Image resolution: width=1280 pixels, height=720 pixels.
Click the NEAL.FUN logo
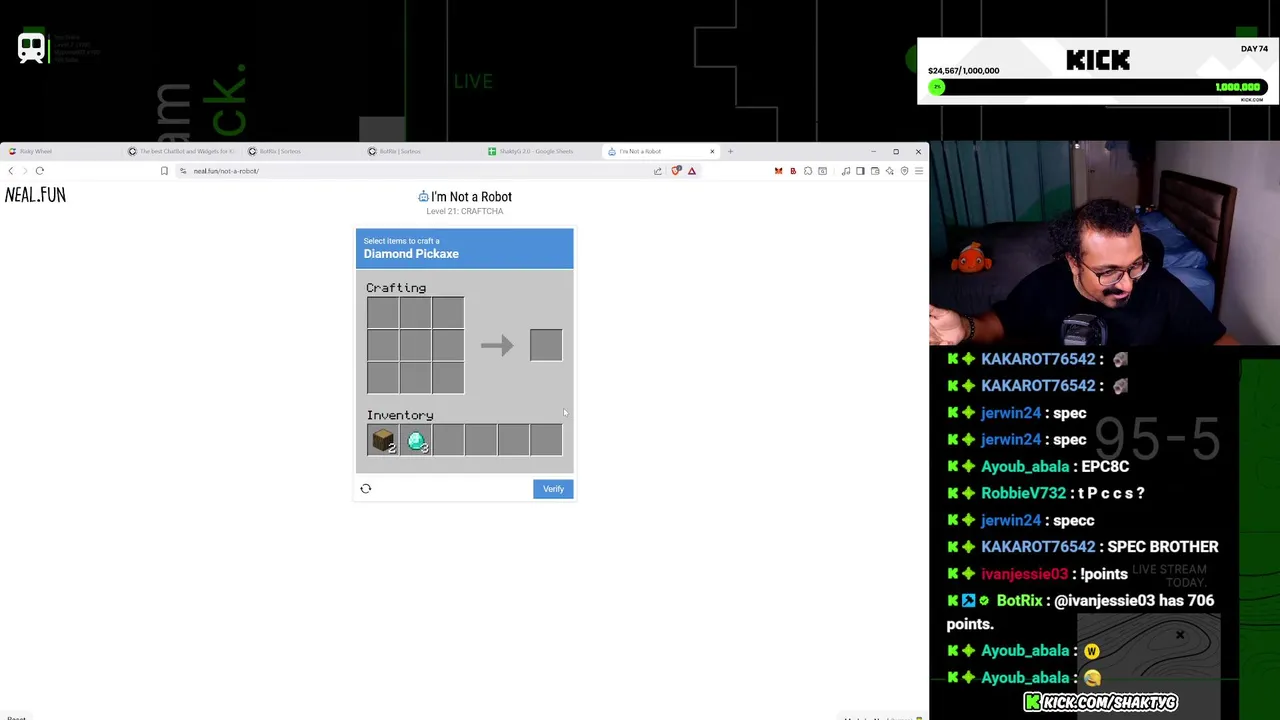click(35, 195)
